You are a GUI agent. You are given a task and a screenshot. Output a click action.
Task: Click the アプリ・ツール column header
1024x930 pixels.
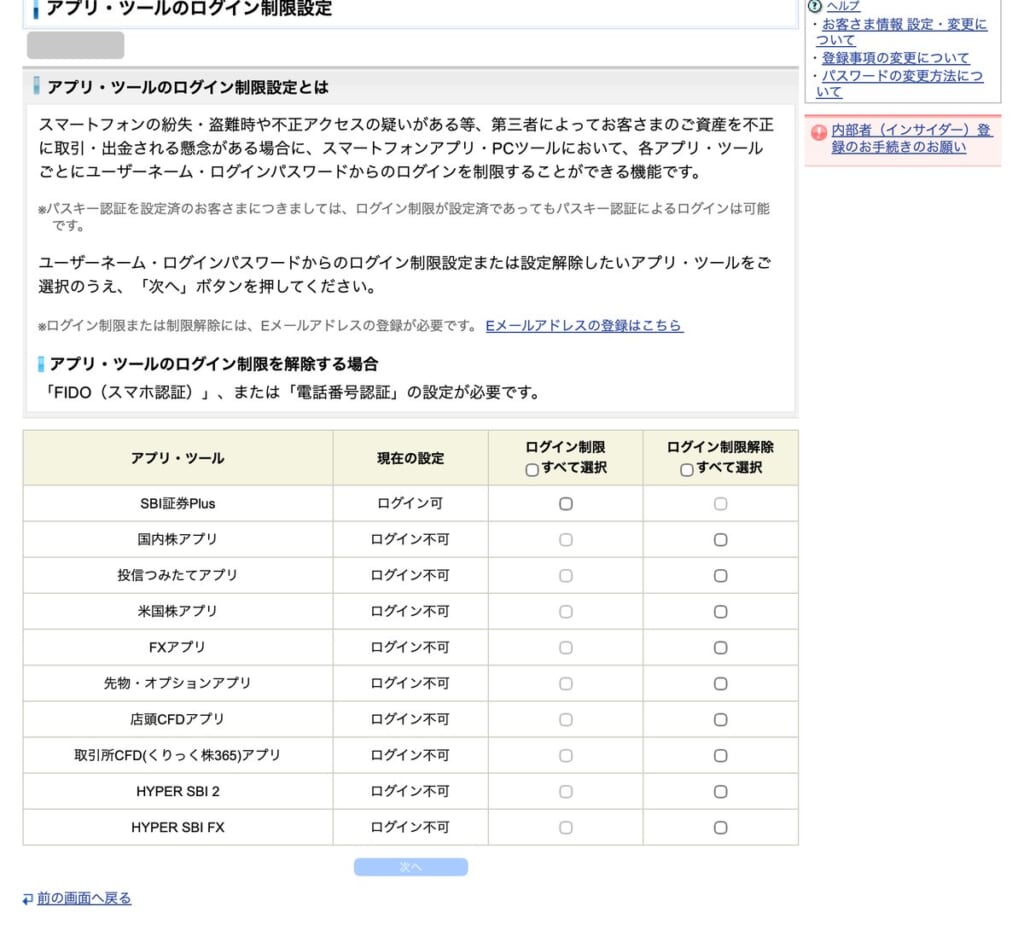click(x=178, y=458)
